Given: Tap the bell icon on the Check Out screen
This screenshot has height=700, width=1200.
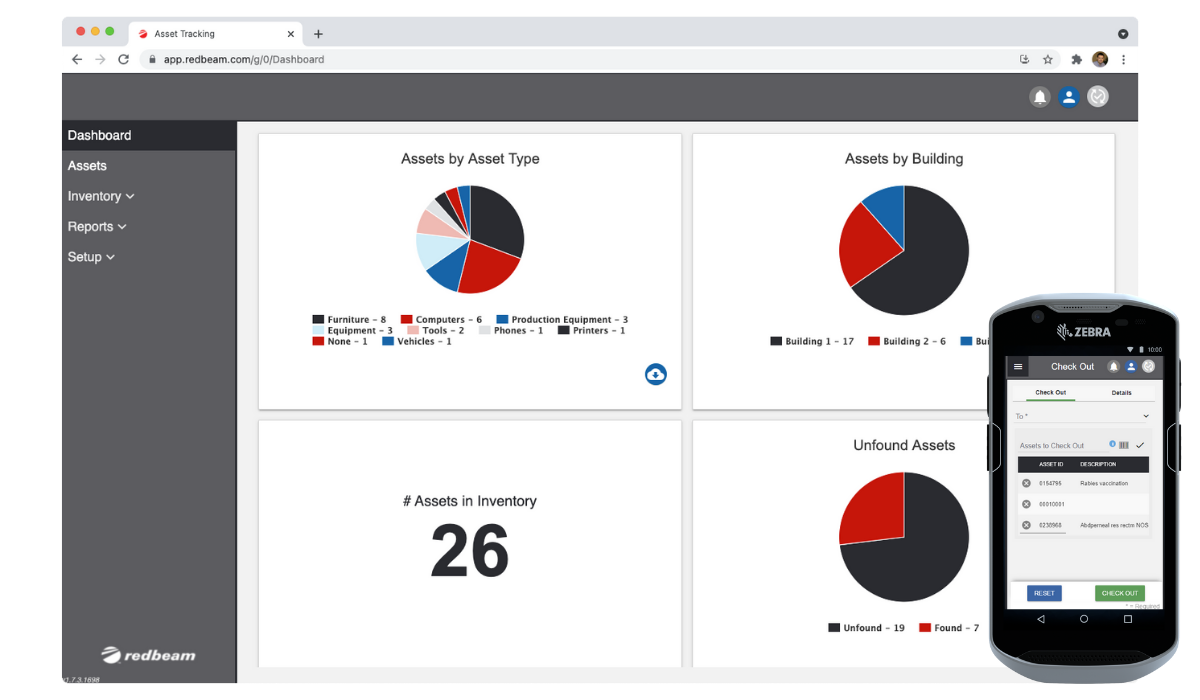Looking at the screenshot, I should click(1113, 366).
